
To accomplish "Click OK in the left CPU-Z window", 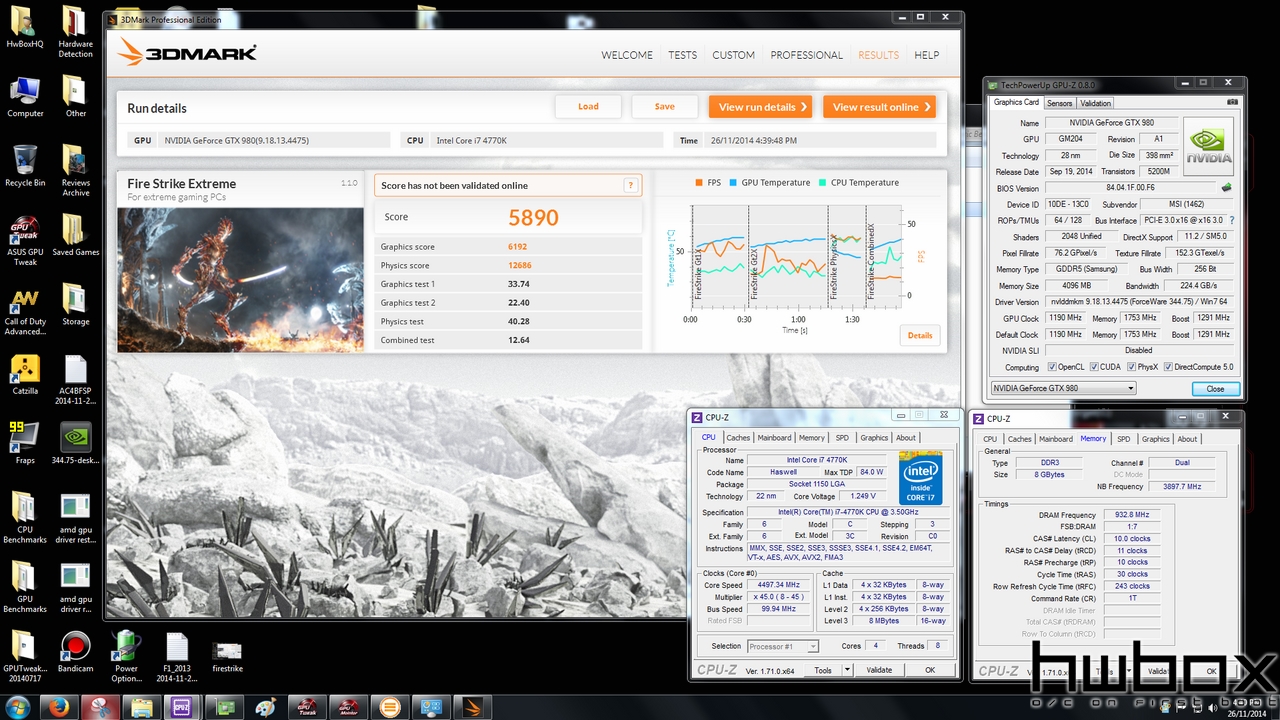I will (930, 670).
